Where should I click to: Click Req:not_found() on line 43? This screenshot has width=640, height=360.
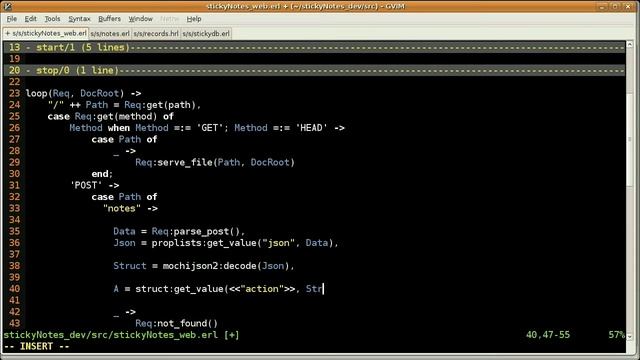pos(177,323)
